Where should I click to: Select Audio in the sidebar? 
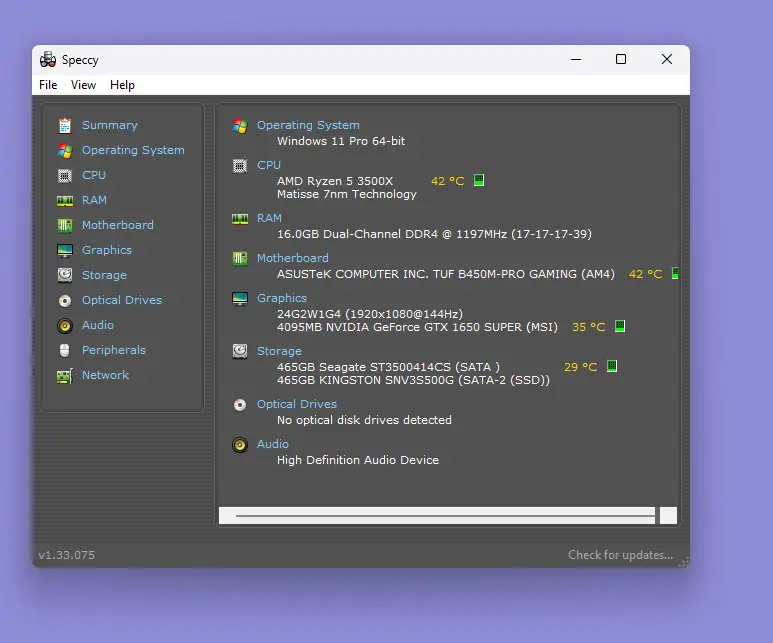click(x=98, y=325)
